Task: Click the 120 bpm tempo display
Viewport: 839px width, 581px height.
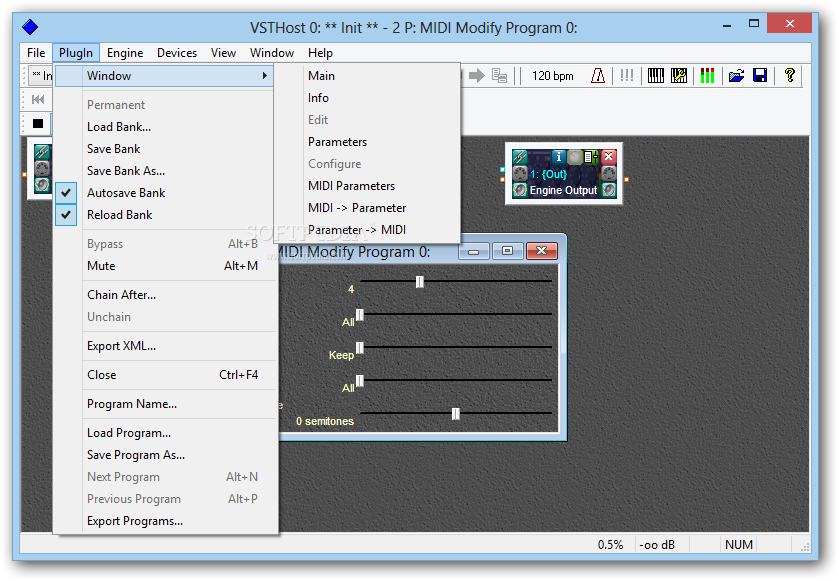Action: (x=552, y=76)
